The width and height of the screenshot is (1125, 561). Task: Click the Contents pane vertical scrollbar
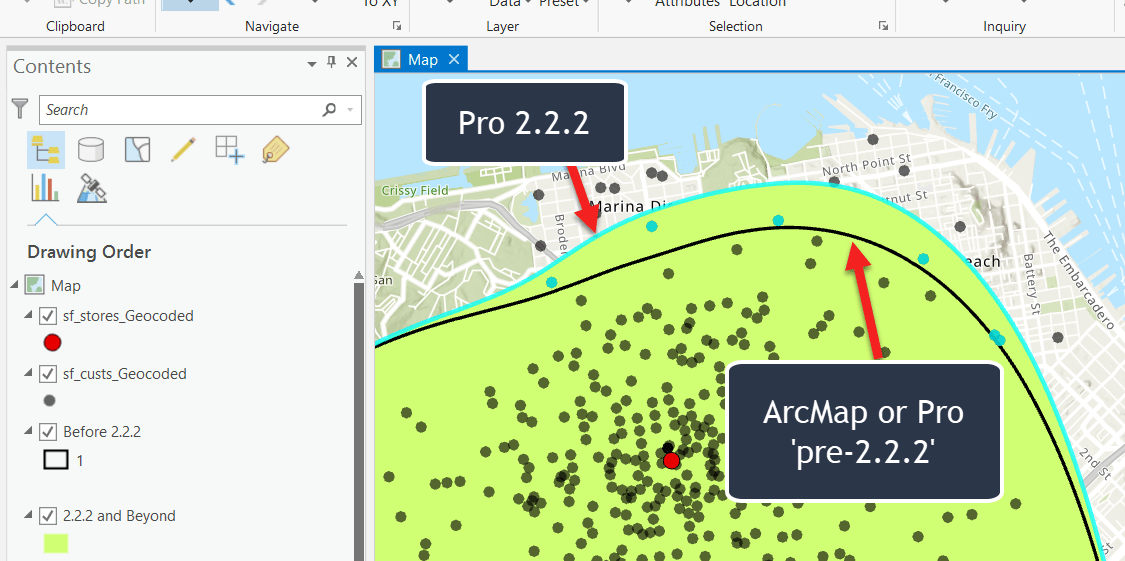[359, 416]
